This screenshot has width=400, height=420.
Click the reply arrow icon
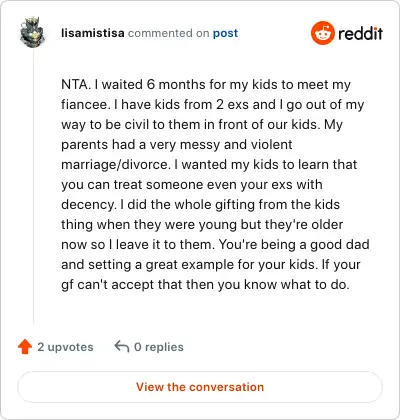pyautogui.click(x=122, y=346)
